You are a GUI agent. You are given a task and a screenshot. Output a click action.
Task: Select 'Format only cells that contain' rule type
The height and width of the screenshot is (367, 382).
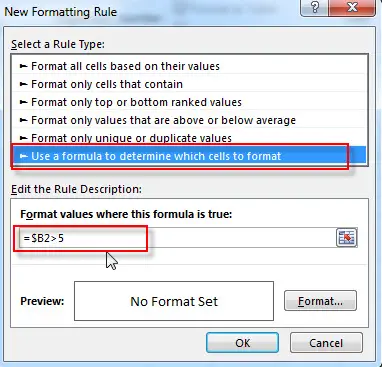point(189,84)
